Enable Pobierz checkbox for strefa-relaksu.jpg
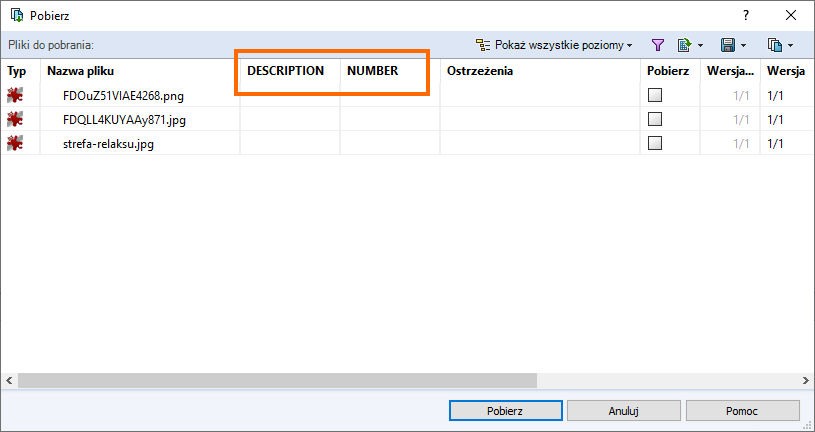Image resolution: width=815 pixels, height=432 pixels. pos(655,144)
